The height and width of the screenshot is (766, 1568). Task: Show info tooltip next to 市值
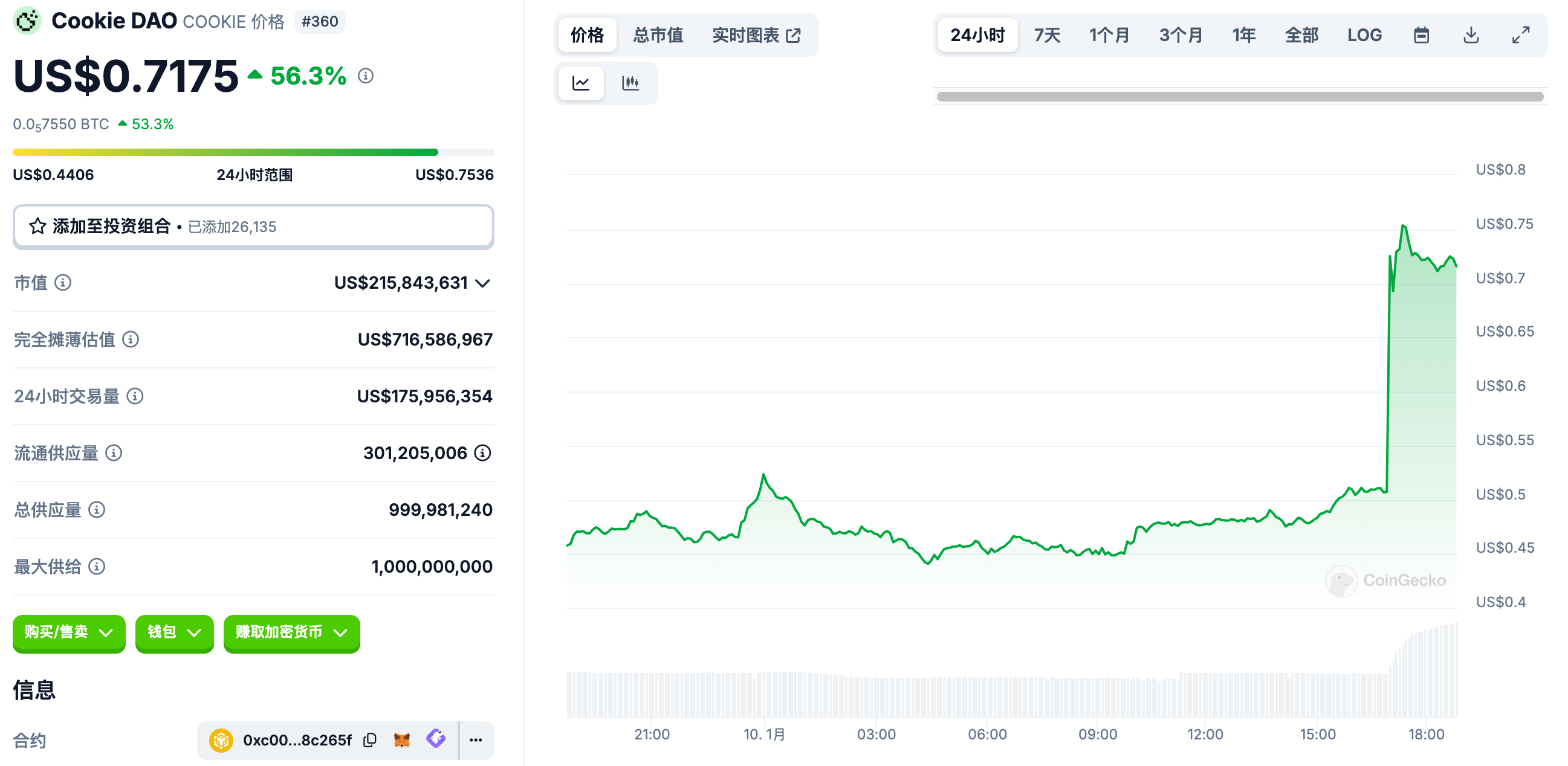pos(63,282)
